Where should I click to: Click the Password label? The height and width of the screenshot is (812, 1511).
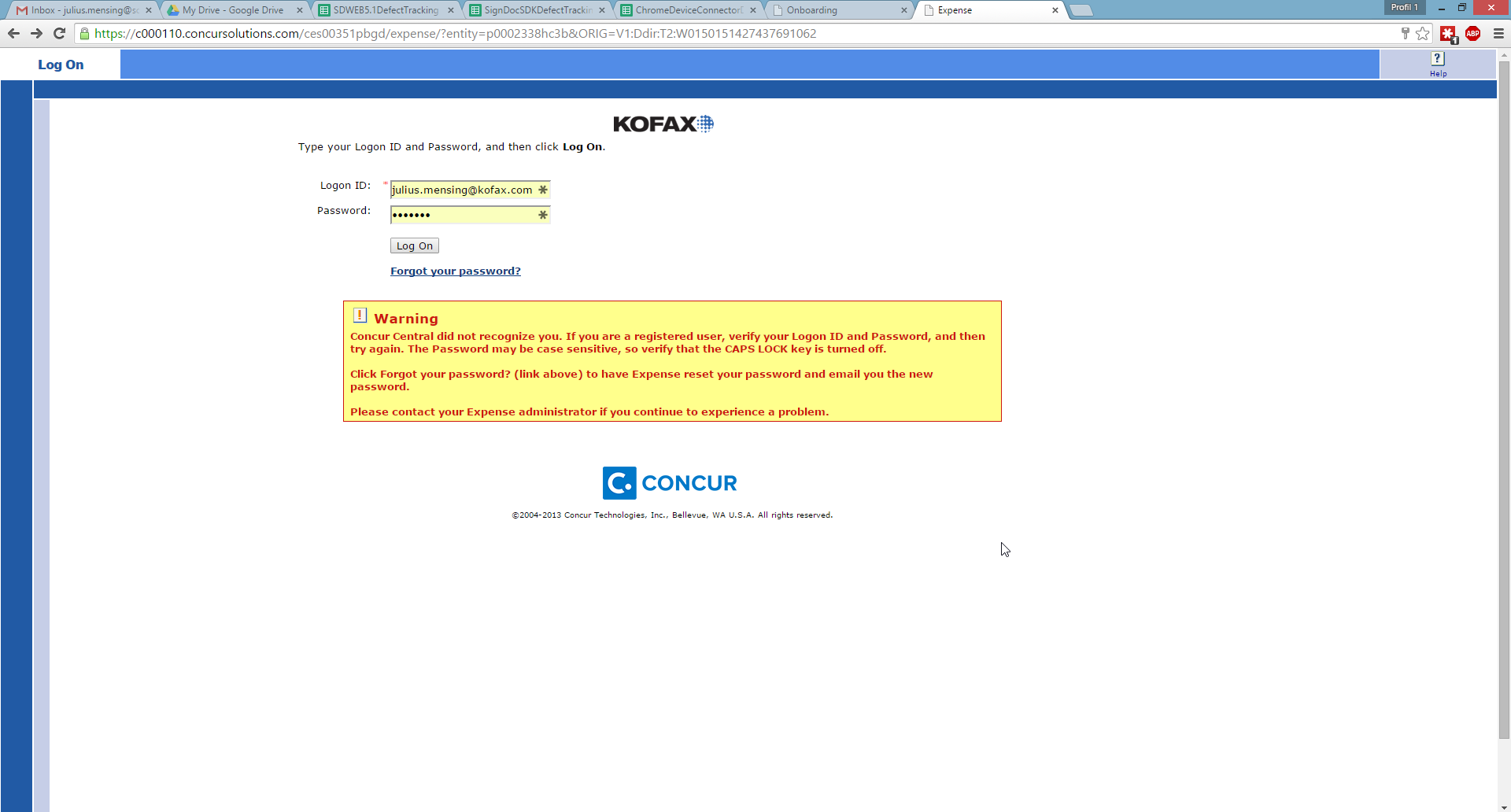(x=343, y=211)
